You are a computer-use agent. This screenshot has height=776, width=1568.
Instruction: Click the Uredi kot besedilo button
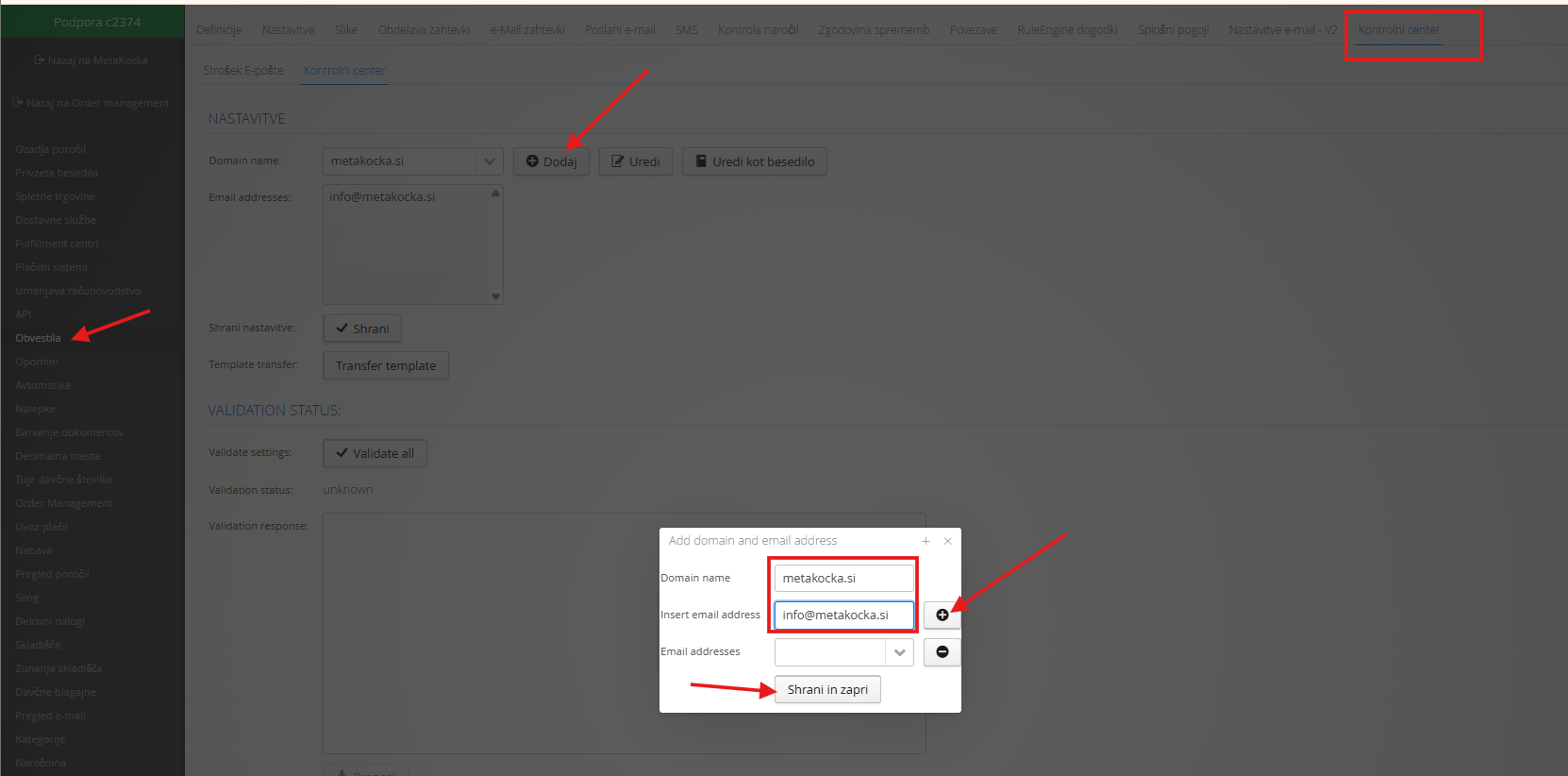(754, 161)
